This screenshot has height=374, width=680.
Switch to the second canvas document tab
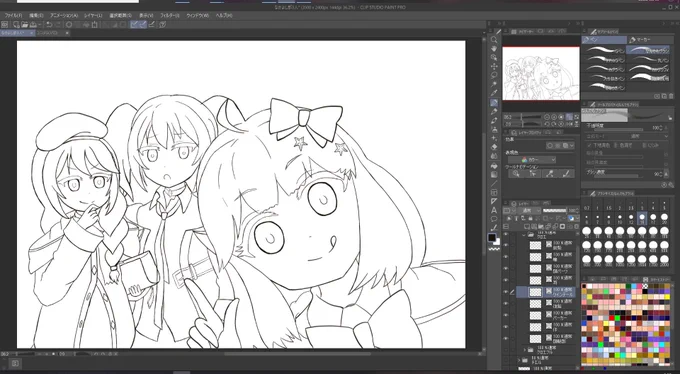point(52,33)
